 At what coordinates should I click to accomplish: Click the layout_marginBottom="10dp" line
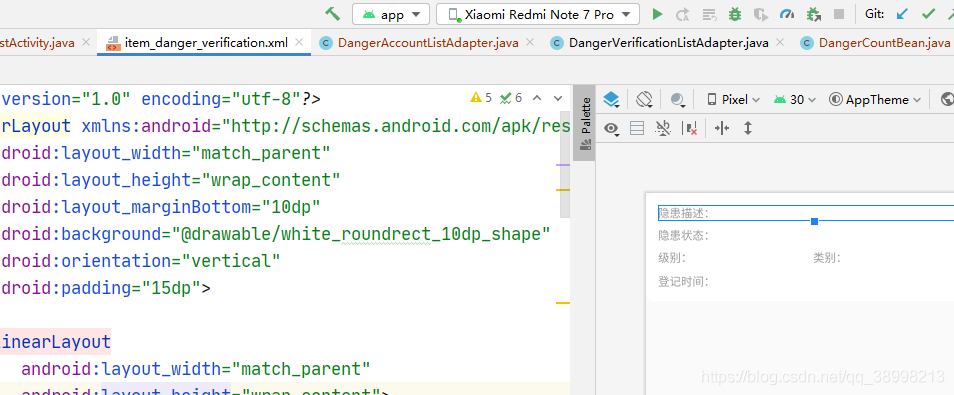click(161, 207)
